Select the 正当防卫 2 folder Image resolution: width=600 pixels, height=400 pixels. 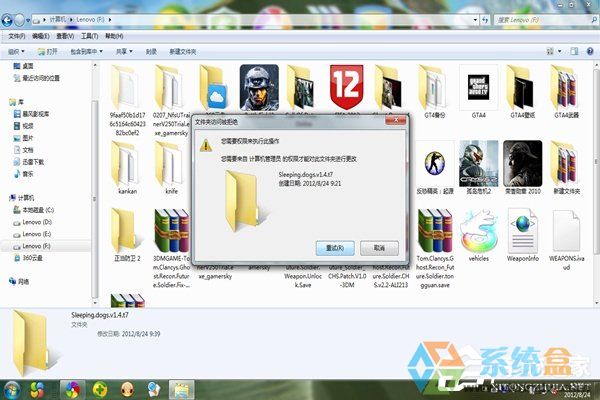click(x=127, y=235)
